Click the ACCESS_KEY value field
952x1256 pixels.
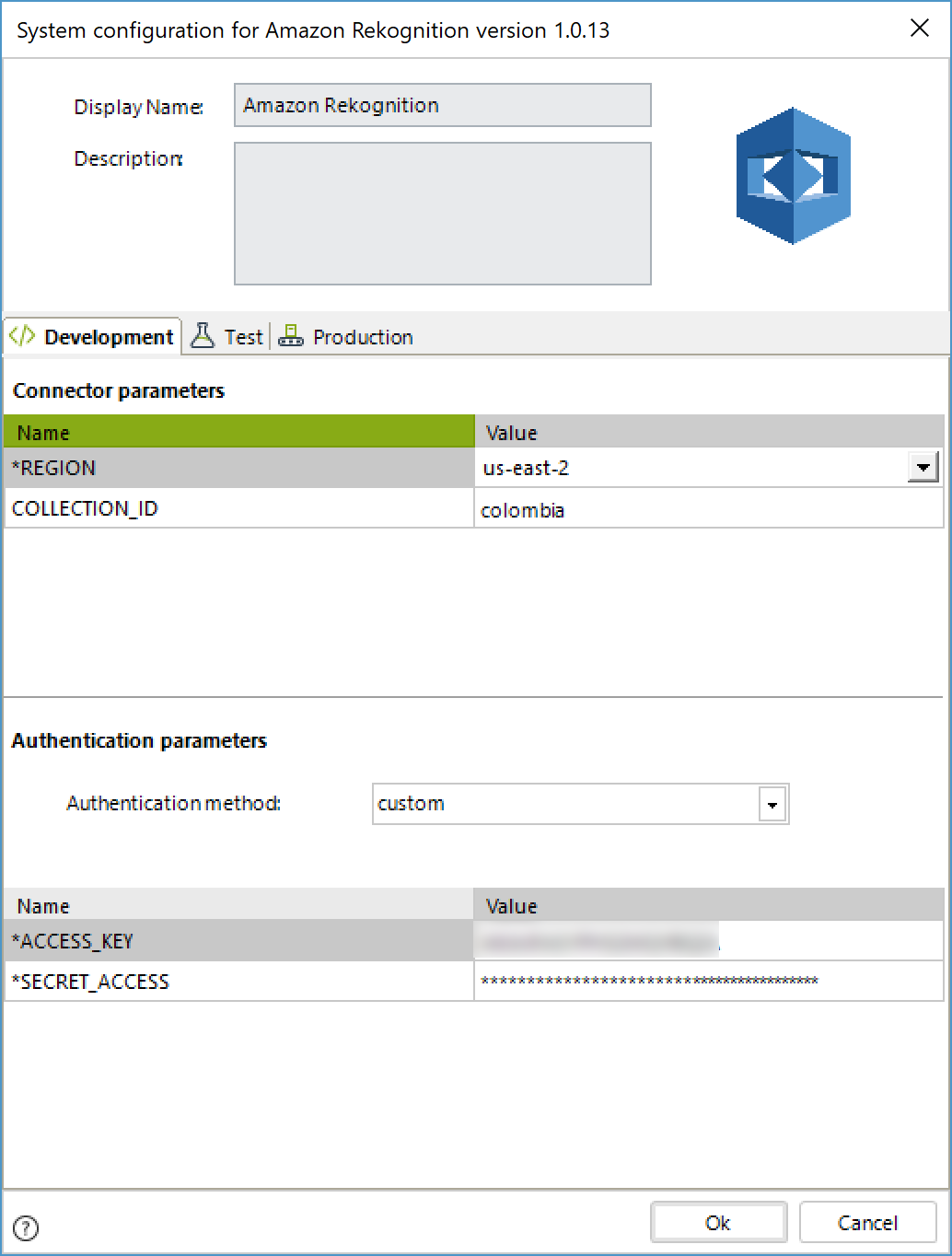point(707,940)
